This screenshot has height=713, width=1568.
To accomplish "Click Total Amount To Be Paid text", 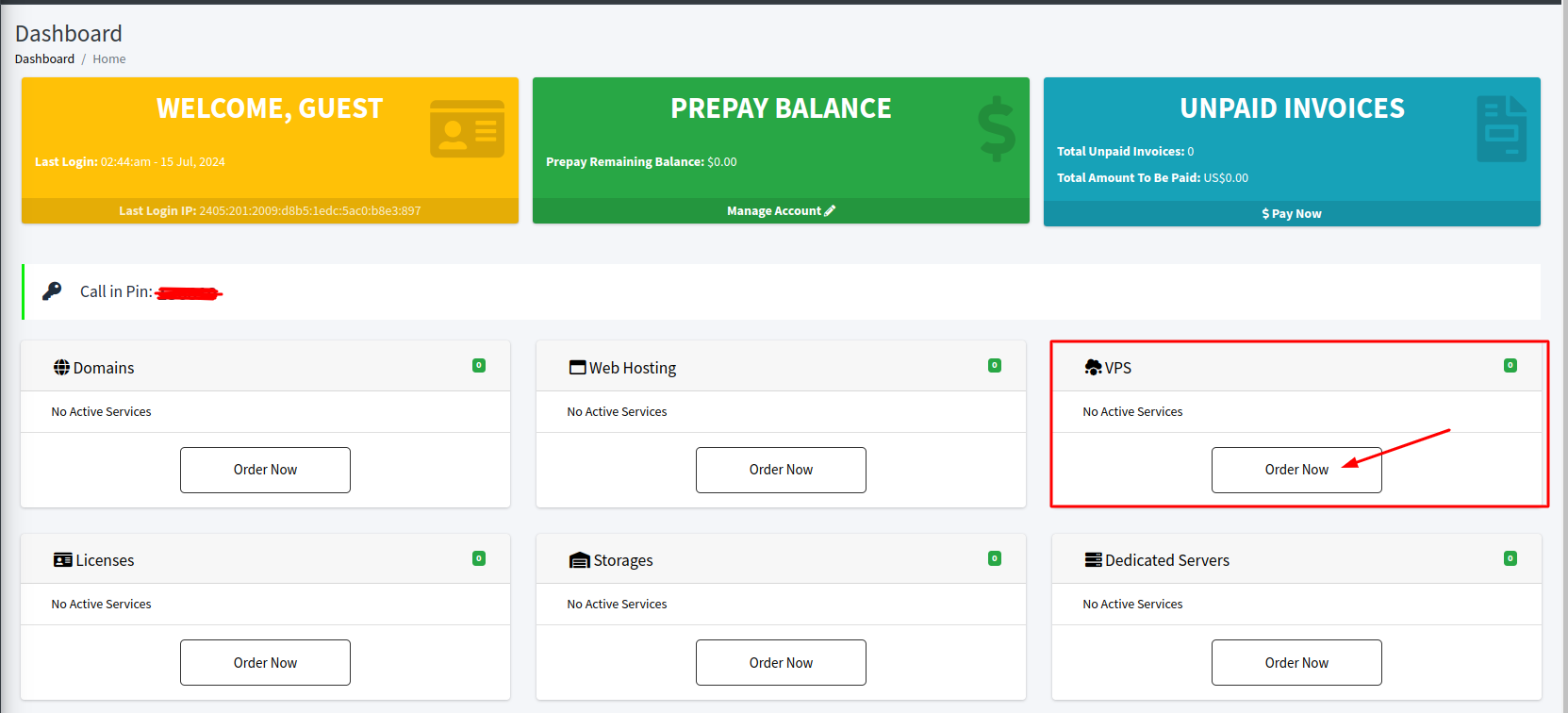I will click(1152, 178).
